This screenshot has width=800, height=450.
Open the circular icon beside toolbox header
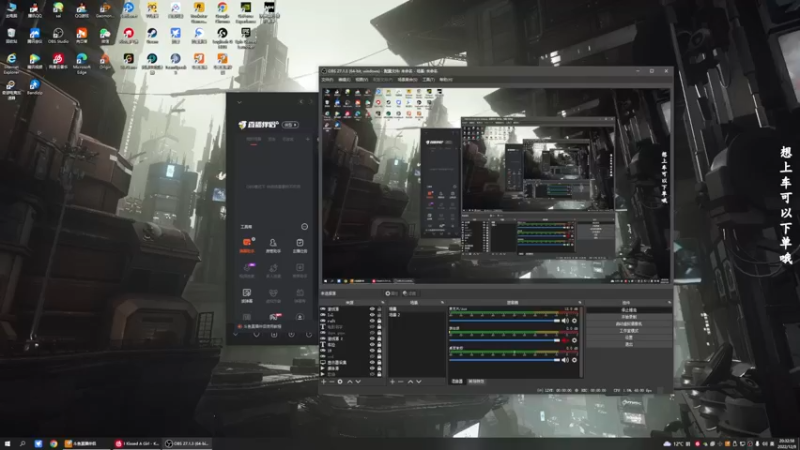click(x=305, y=227)
